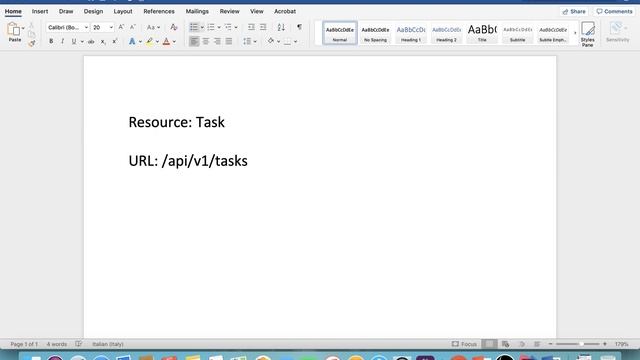Open the Layout tab
The width and height of the screenshot is (640, 360).
(x=123, y=11)
